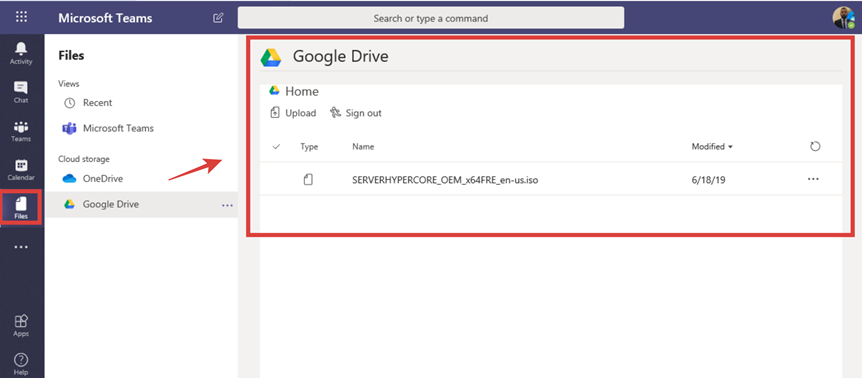Click the ISO file type icon
Viewport: 862px width, 378px height.
(308, 179)
